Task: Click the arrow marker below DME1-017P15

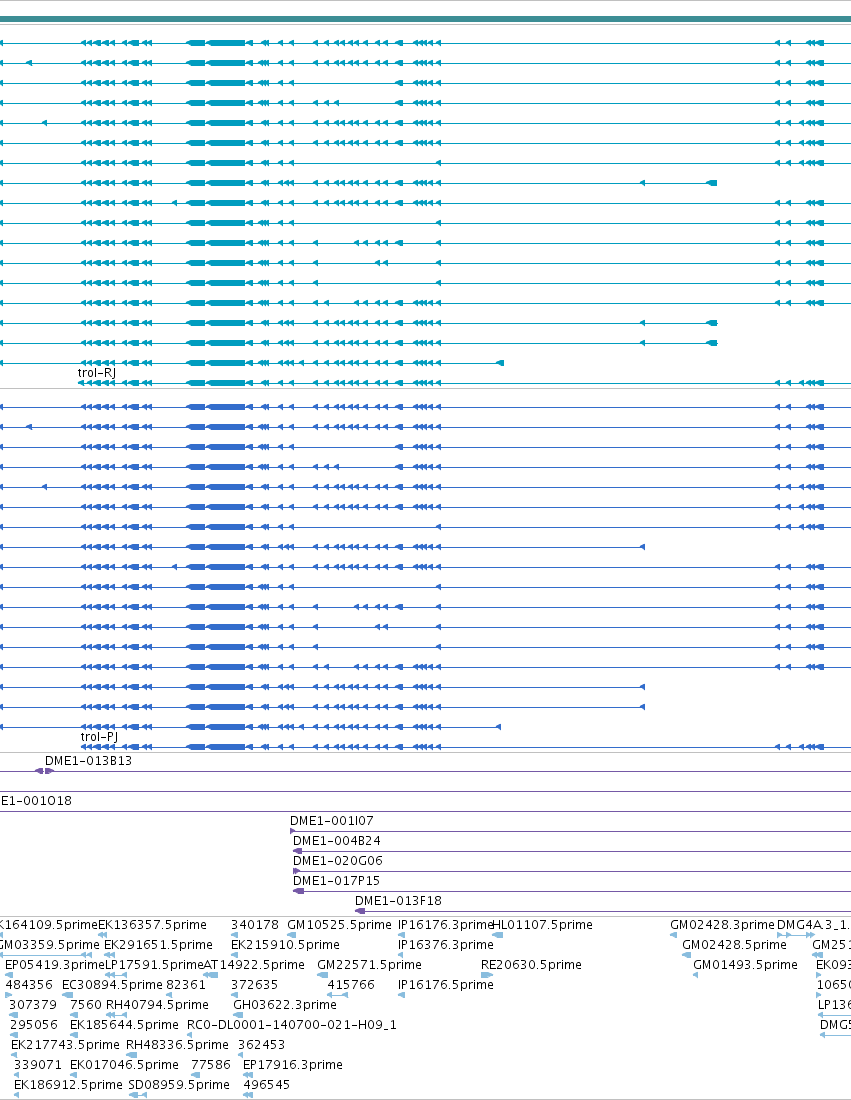Action: tap(298, 891)
